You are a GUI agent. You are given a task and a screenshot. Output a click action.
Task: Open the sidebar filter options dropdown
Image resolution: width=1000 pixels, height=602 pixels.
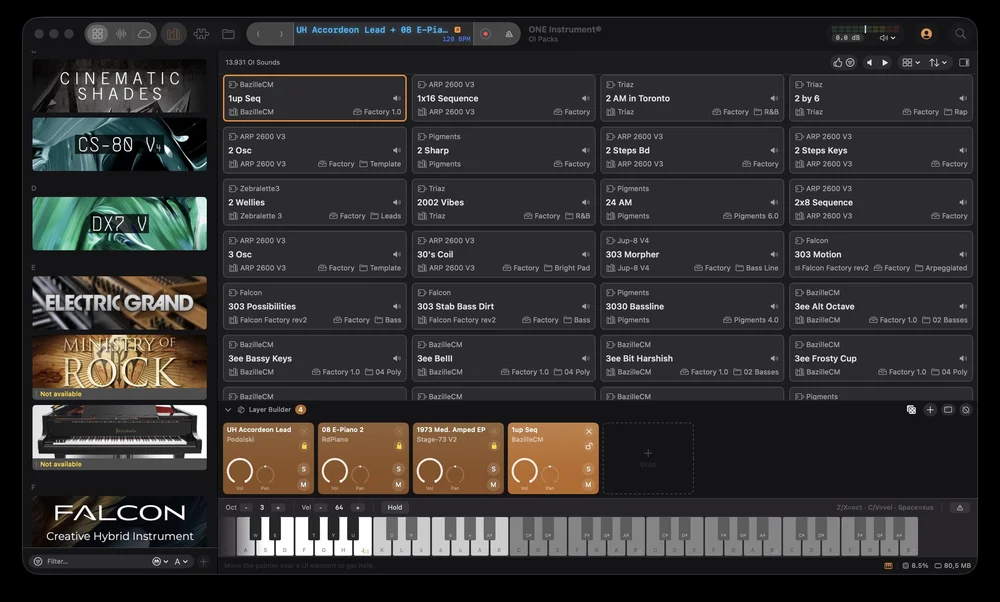pos(160,561)
